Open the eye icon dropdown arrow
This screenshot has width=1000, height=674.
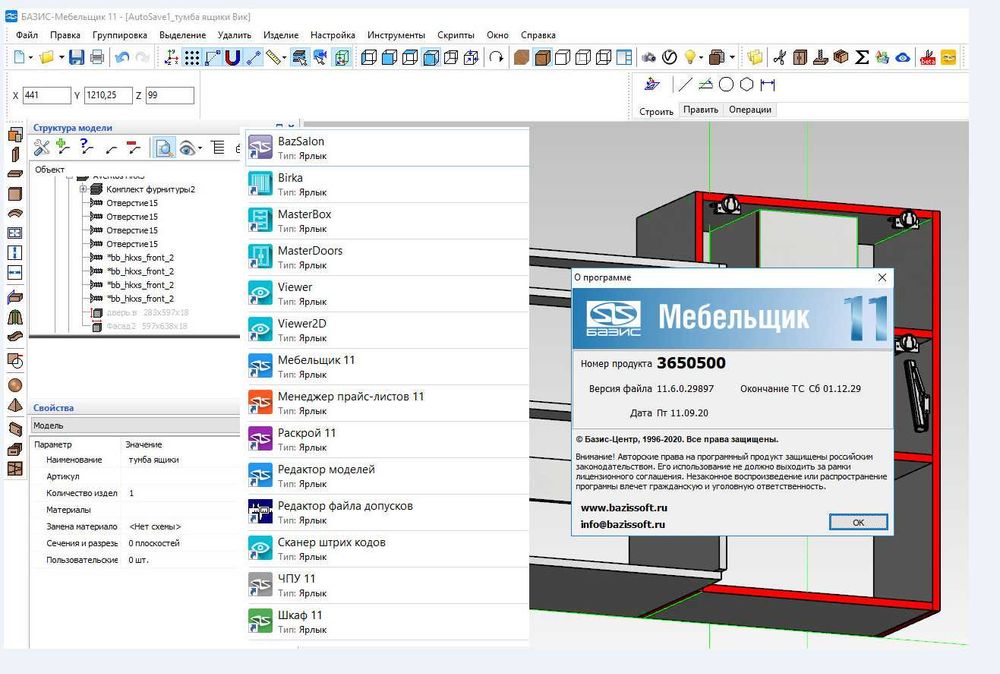point(200,148)
